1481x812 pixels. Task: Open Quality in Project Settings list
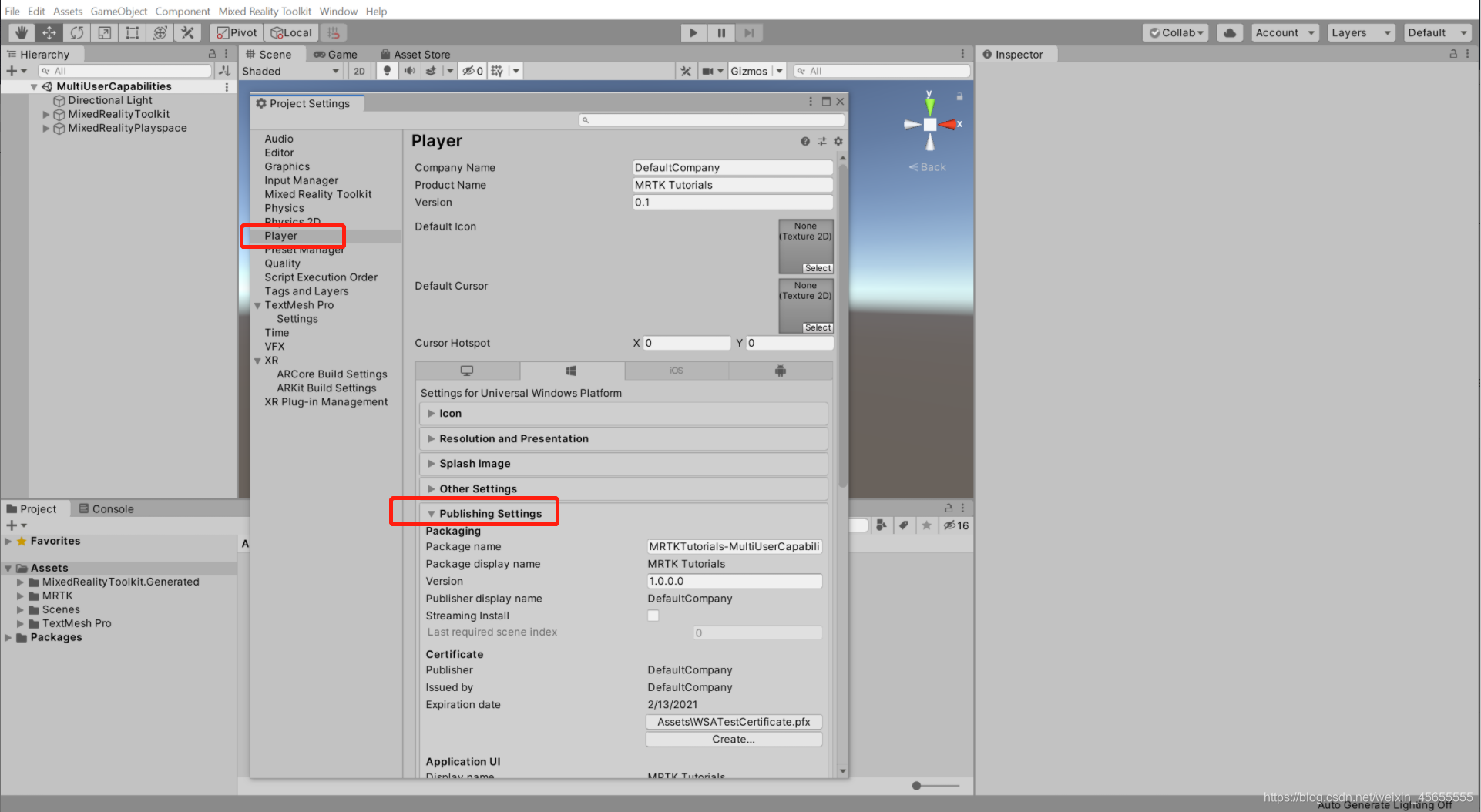click(x=282, y=263)
